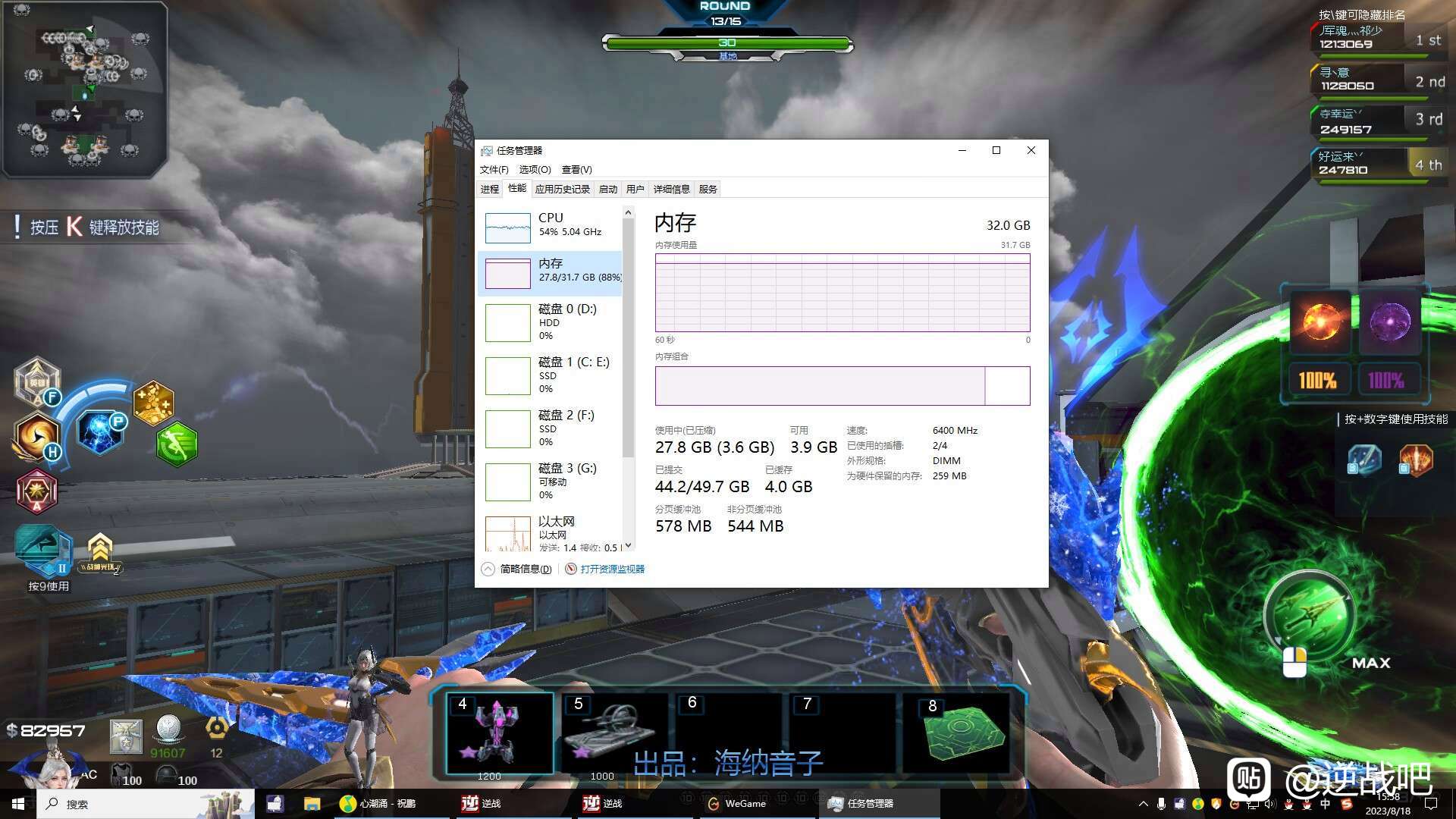Open the Windows Start menu
The width and height of the screenshot is (1456, 819).
(18, 804)
